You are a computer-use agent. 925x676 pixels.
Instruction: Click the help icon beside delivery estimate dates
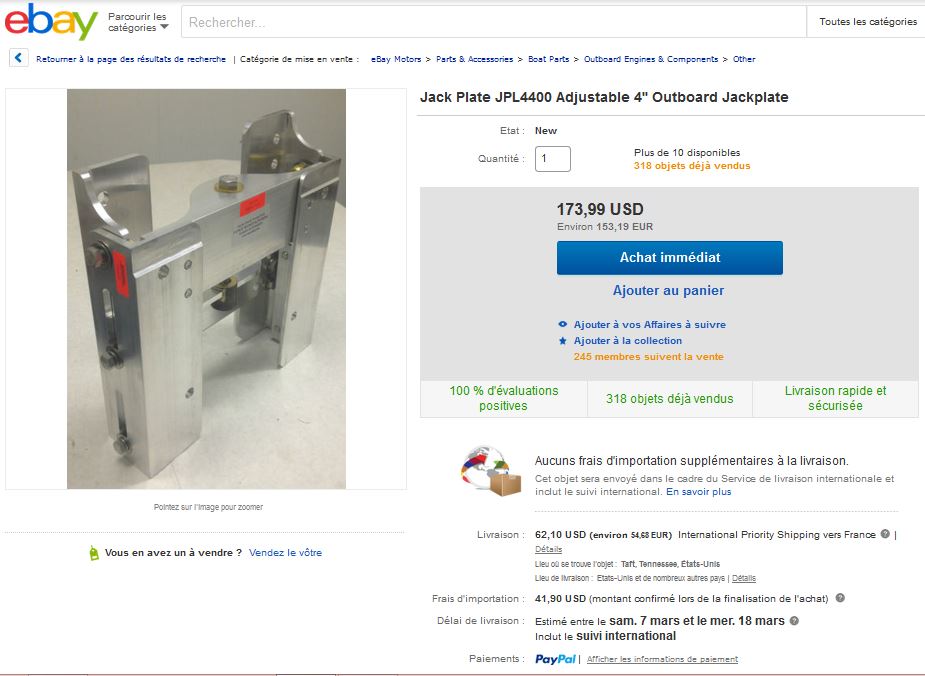pos(794,621)
